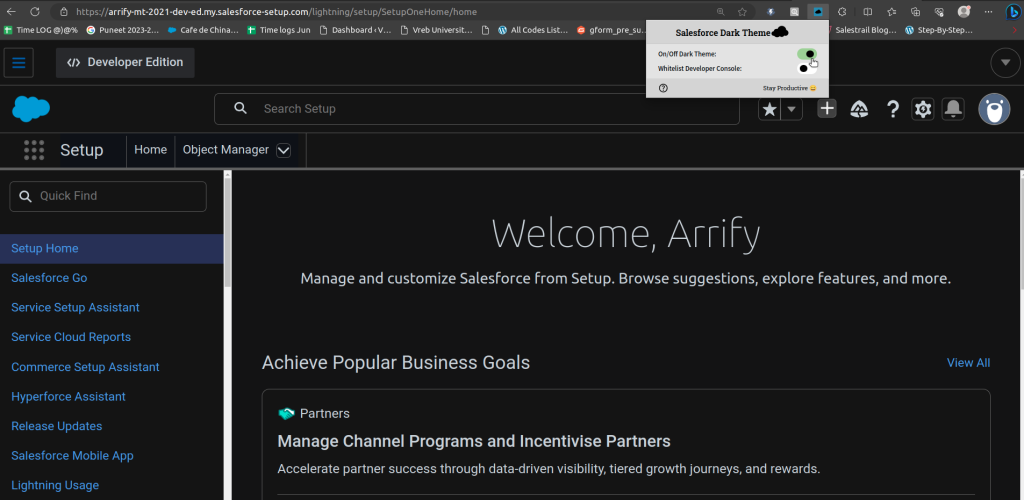Open the Vreb Universit bookmark

pos(436,30)
